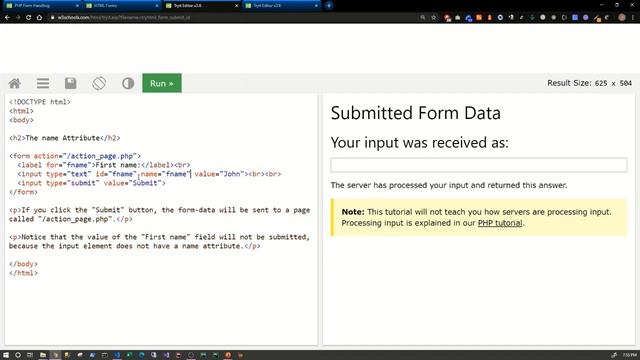
Task: Place cursor in the h2 name Attribute line
Action: [64, 138]
